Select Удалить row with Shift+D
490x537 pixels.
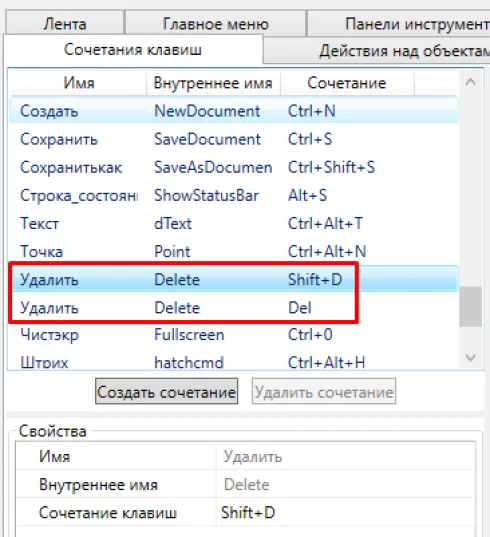click(x=234, y=279)
